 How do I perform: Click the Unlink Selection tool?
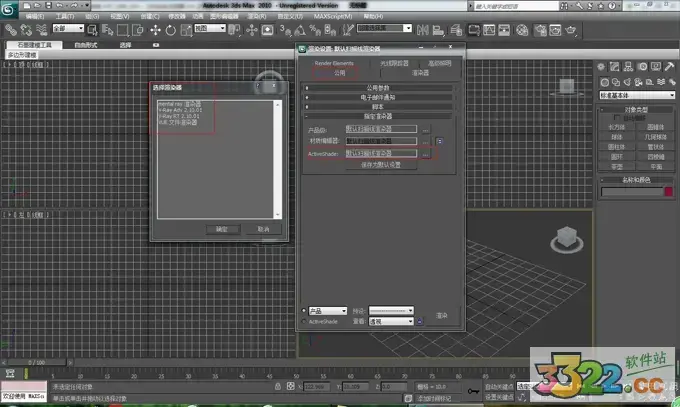[26, 30]
